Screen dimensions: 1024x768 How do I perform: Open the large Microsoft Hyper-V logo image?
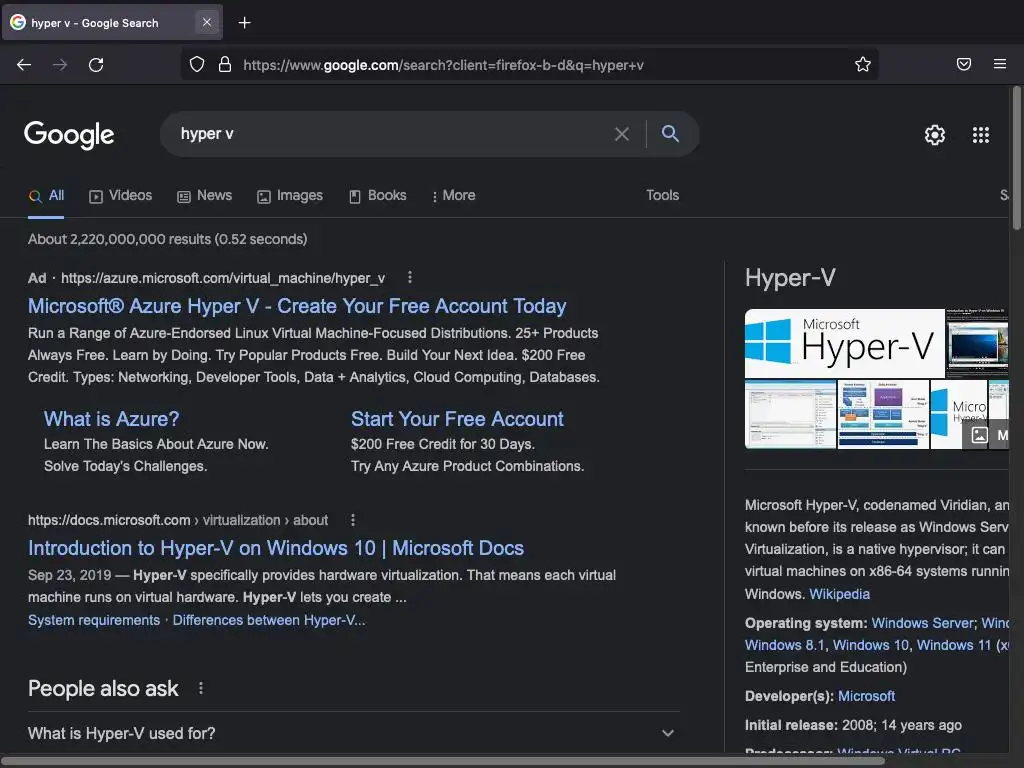click(x=844, y=343)
